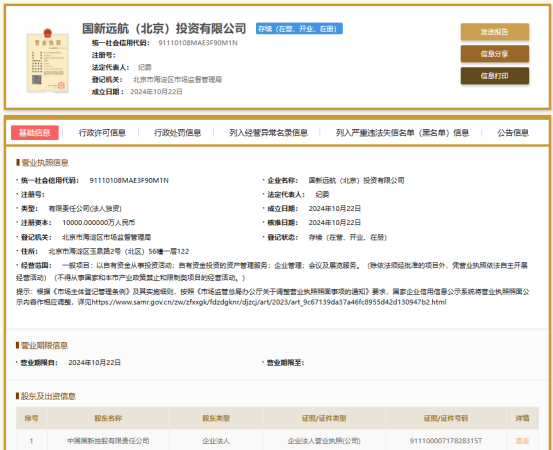This screenshot has height=450, width=553.
Task: Click certificate number 91110000717828315T
Action: (x=446, y=441)
